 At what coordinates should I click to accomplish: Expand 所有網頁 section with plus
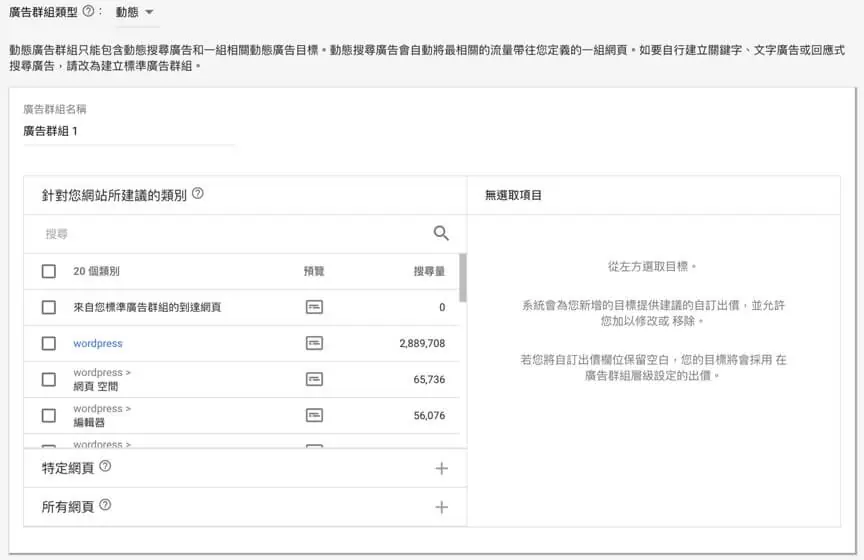coord(441,507)
